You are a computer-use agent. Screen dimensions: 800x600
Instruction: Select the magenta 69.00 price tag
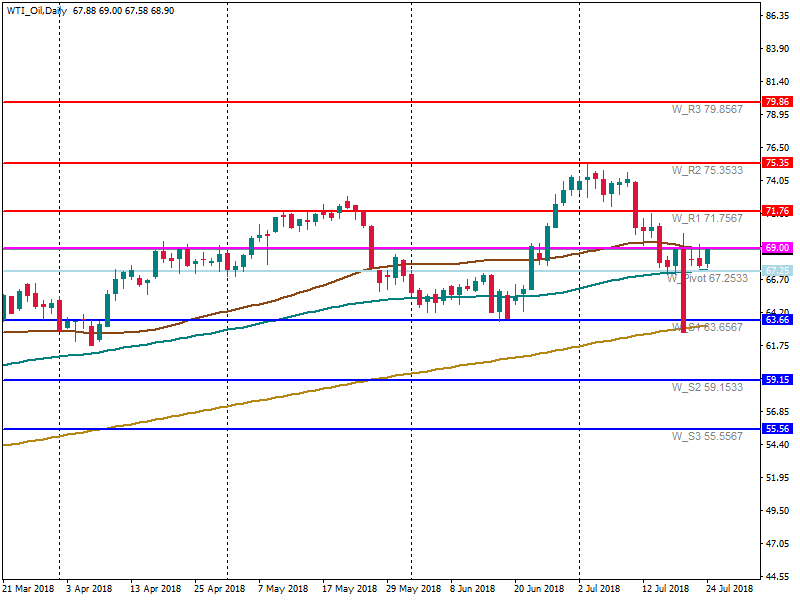(x=777, y=248)
